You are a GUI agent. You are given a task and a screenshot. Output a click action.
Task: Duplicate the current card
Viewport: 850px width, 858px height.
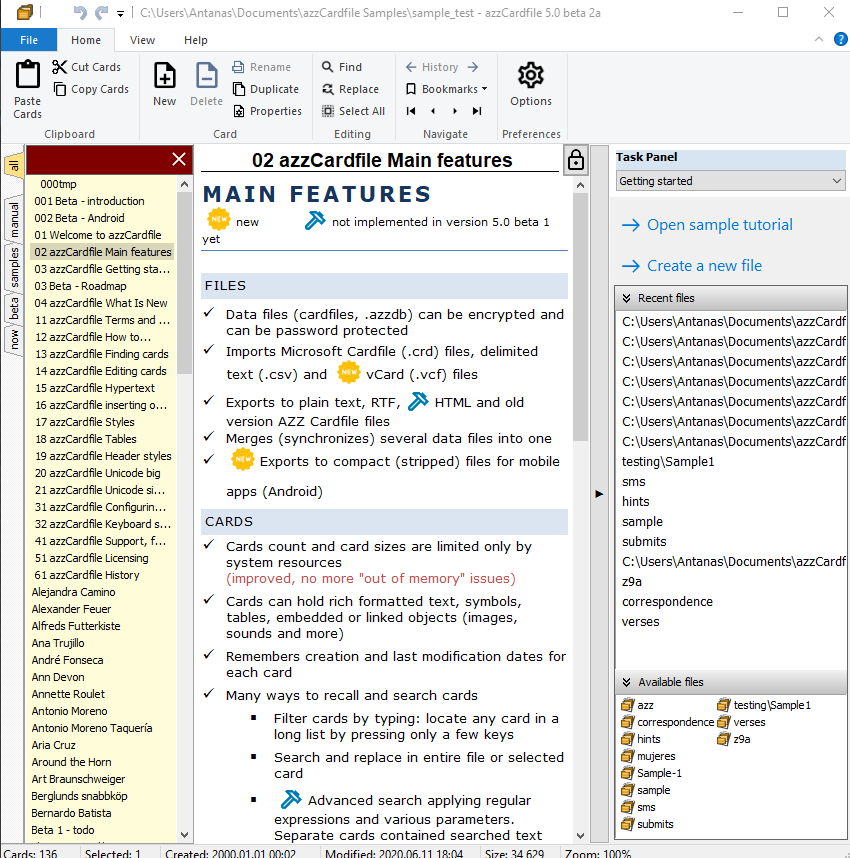(266, 89)
